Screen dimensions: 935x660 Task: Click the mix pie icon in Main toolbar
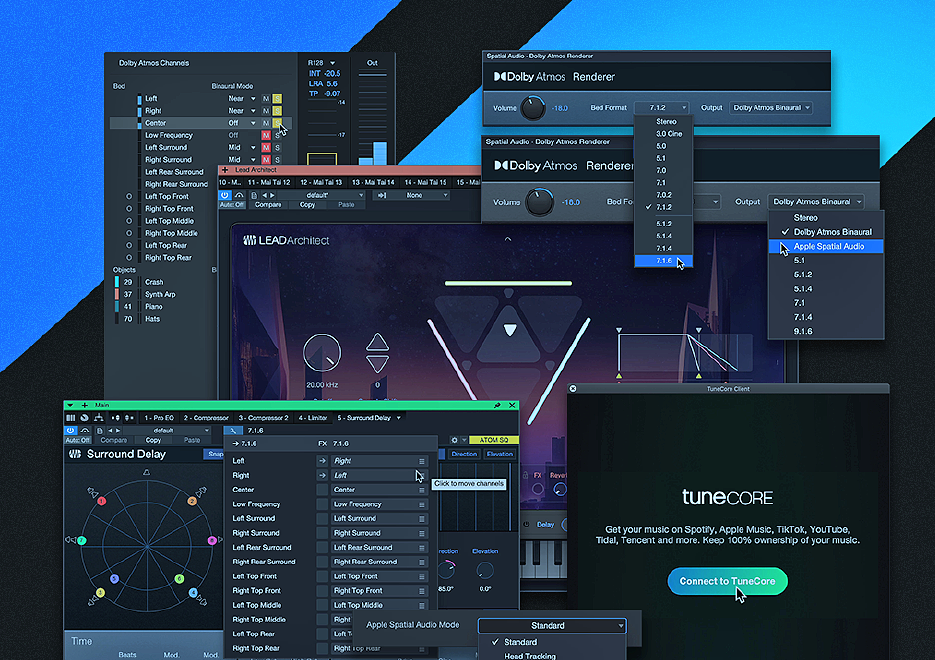85,418
